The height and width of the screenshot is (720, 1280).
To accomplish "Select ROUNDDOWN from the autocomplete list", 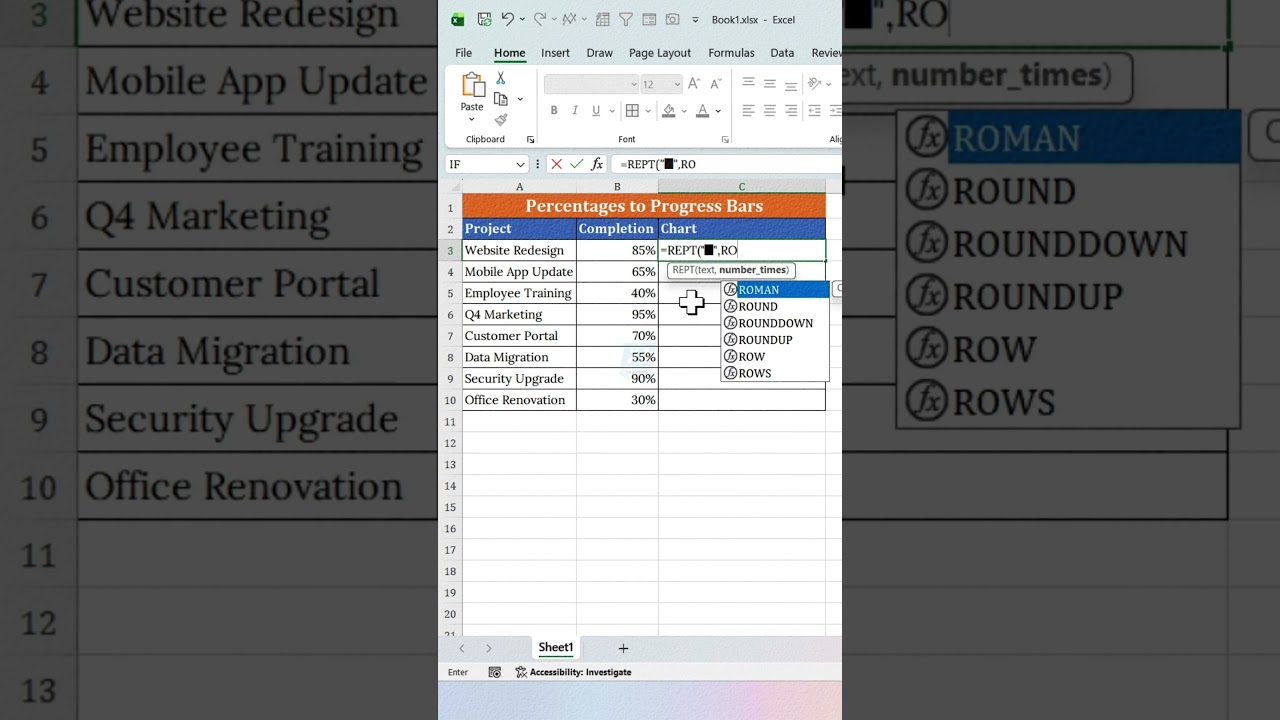I will (x=775, y=323).
